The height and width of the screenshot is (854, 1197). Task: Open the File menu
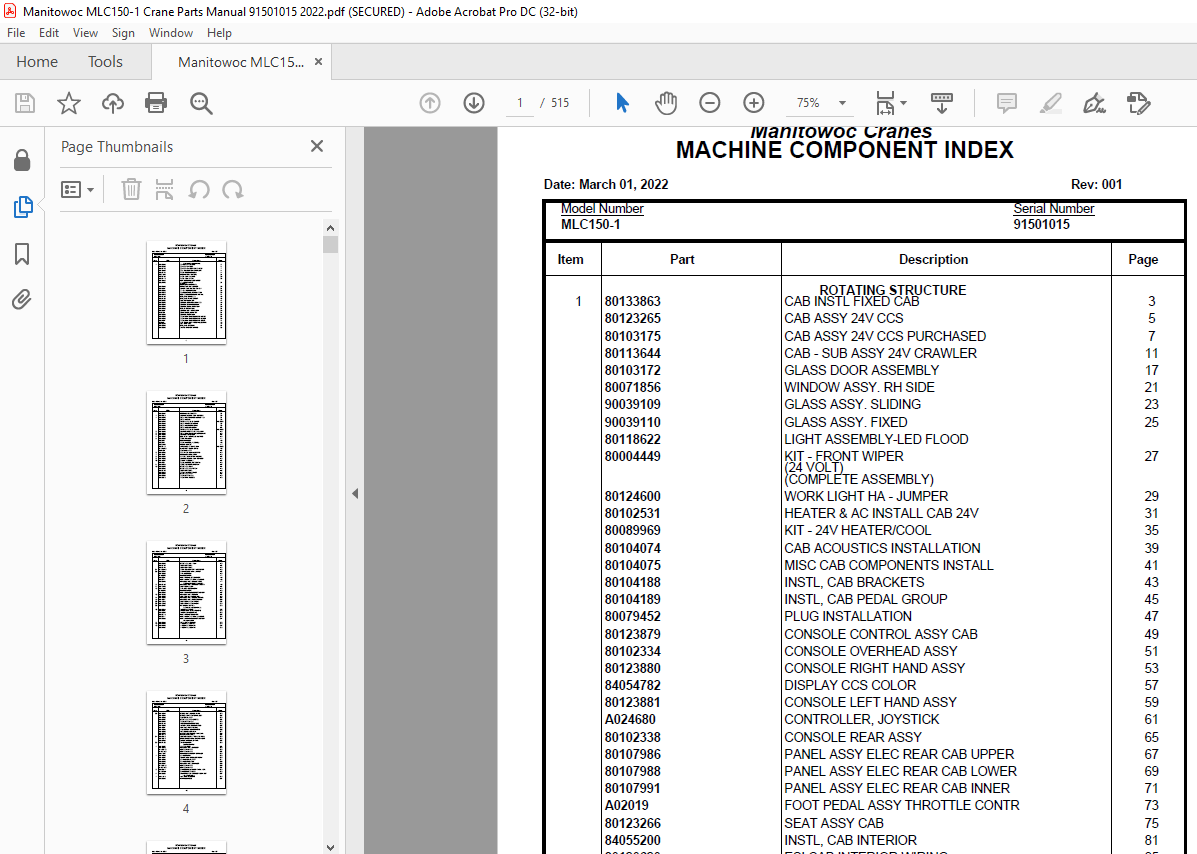16,33
